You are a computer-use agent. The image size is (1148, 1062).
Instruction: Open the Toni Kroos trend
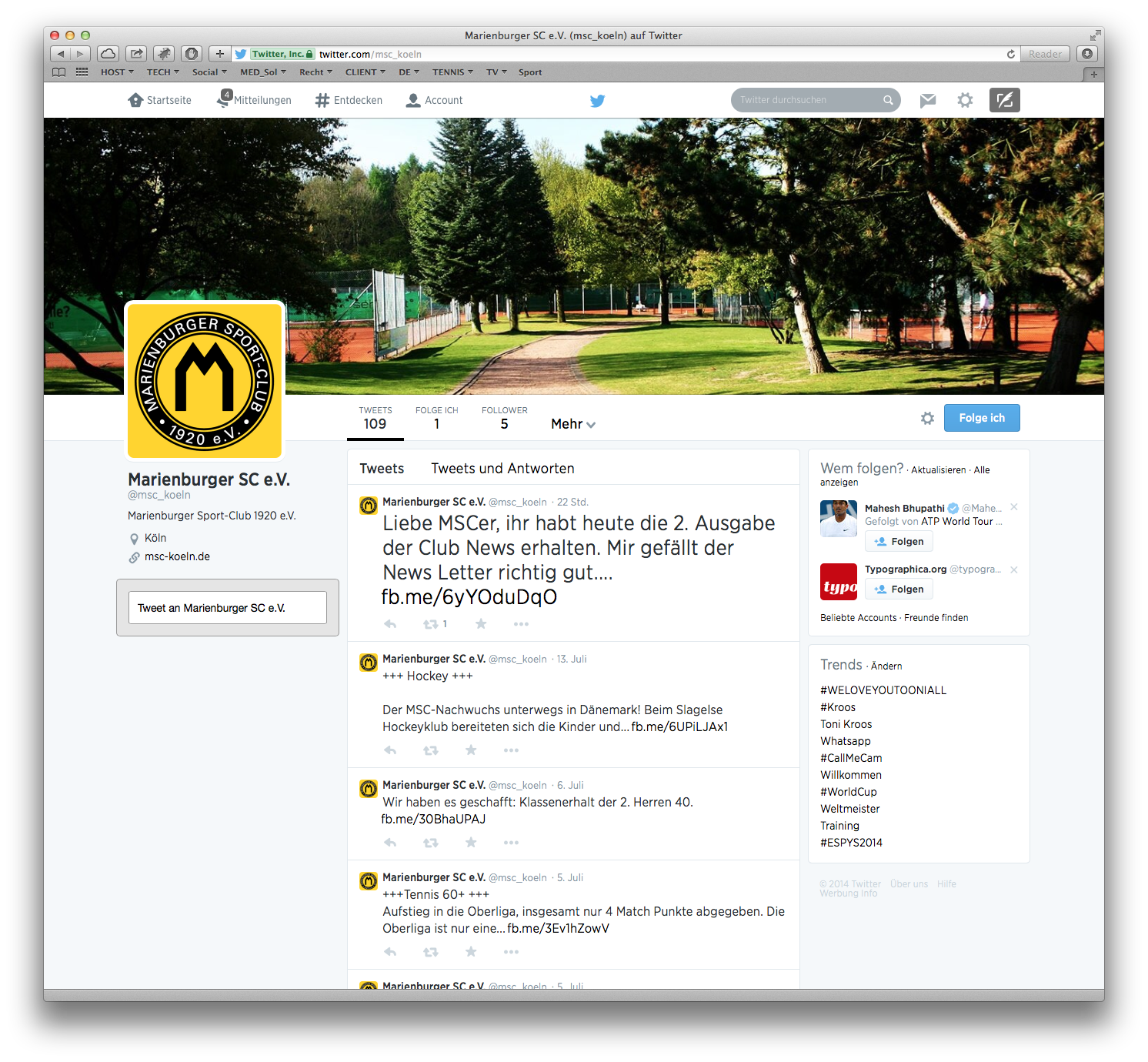click(846, 724)
